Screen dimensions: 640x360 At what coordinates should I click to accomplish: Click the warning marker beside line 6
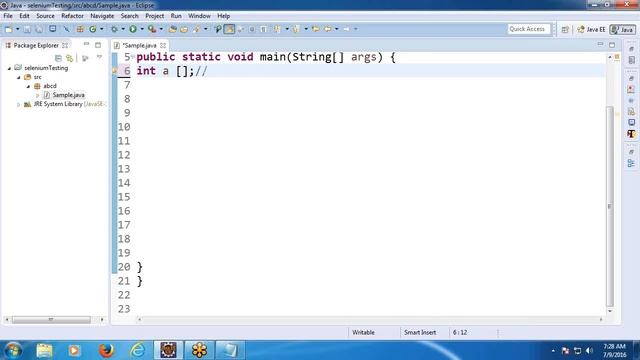click(x=115, y=71)
